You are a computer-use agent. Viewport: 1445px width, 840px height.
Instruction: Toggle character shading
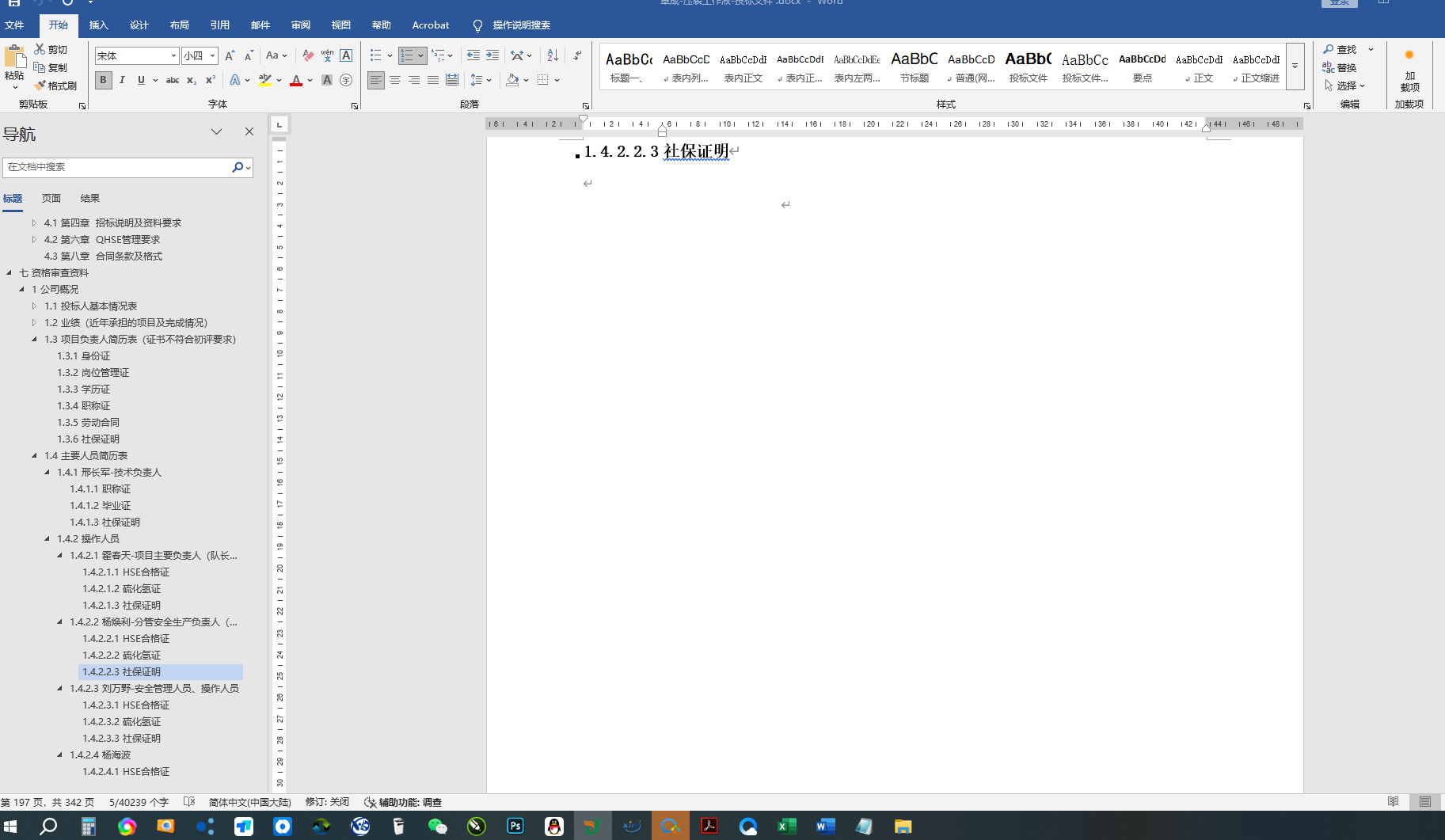327,80
